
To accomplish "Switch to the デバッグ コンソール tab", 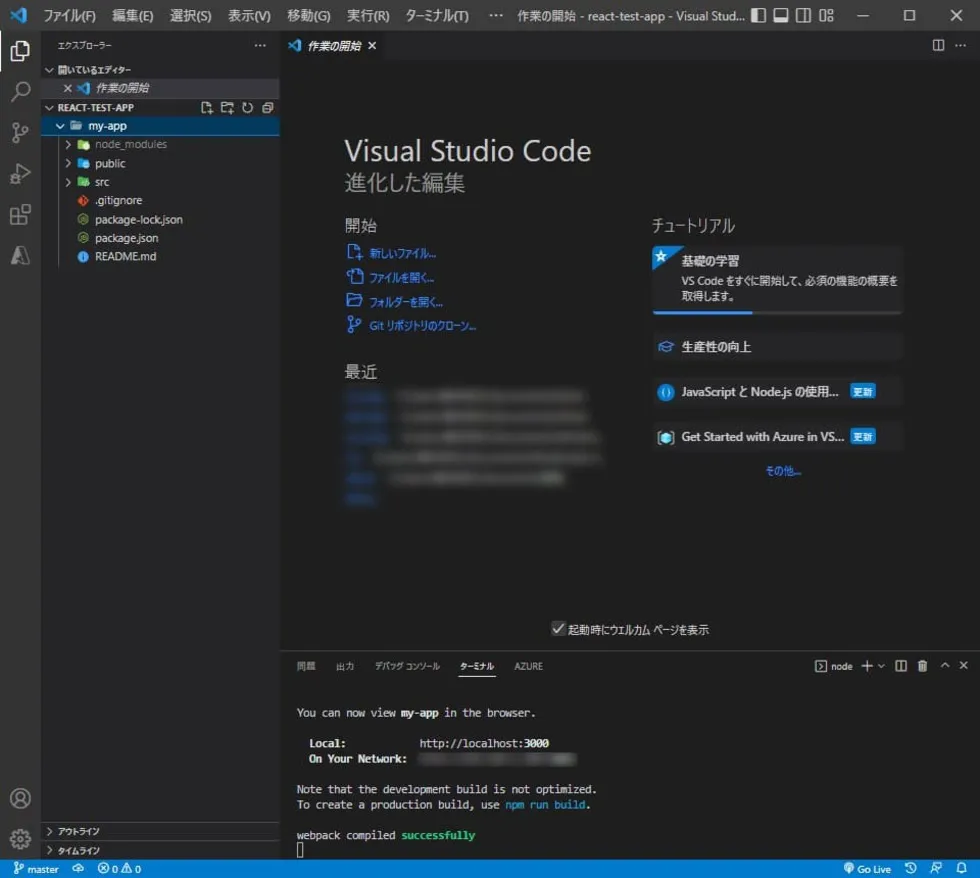I will [x=406, y=666].
